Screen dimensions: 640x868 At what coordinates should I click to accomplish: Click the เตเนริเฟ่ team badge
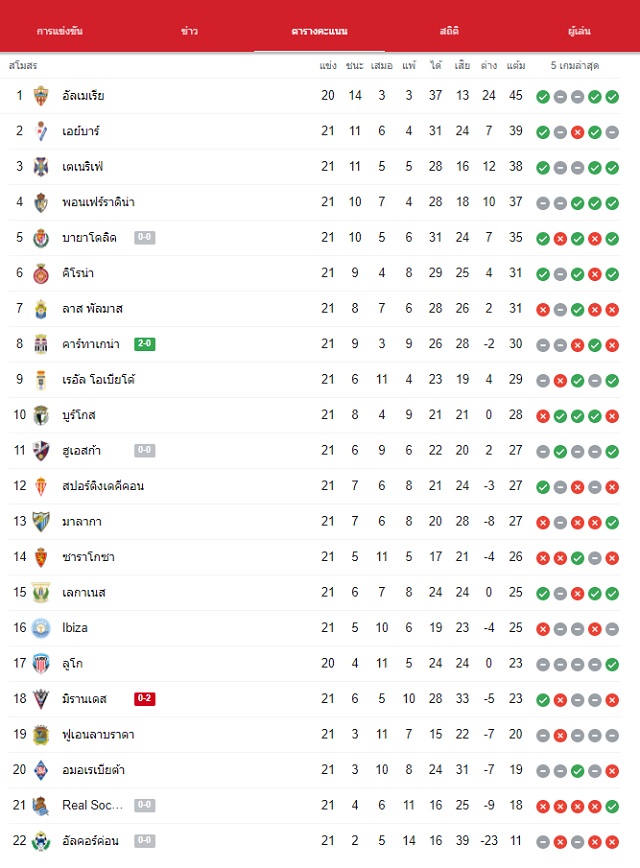41,167
